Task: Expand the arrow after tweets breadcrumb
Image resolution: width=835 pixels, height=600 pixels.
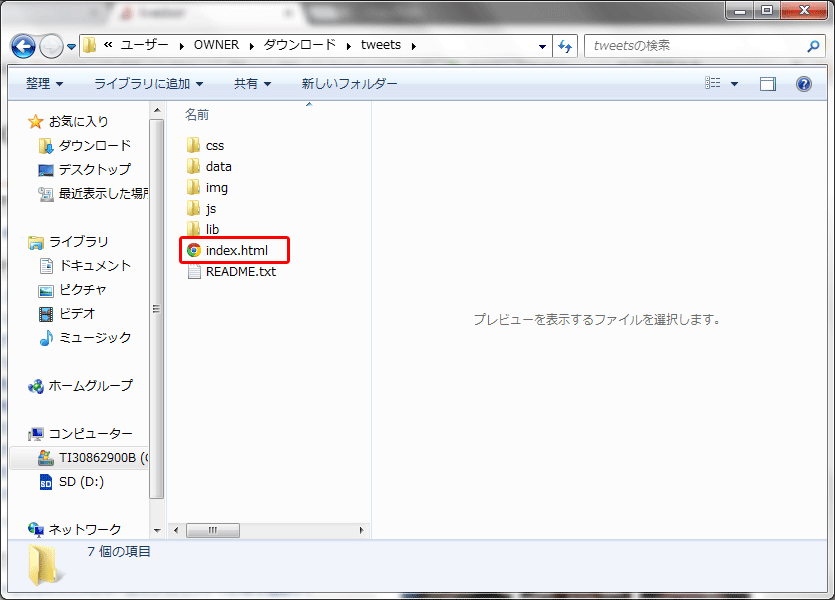Action: (413, 46)
